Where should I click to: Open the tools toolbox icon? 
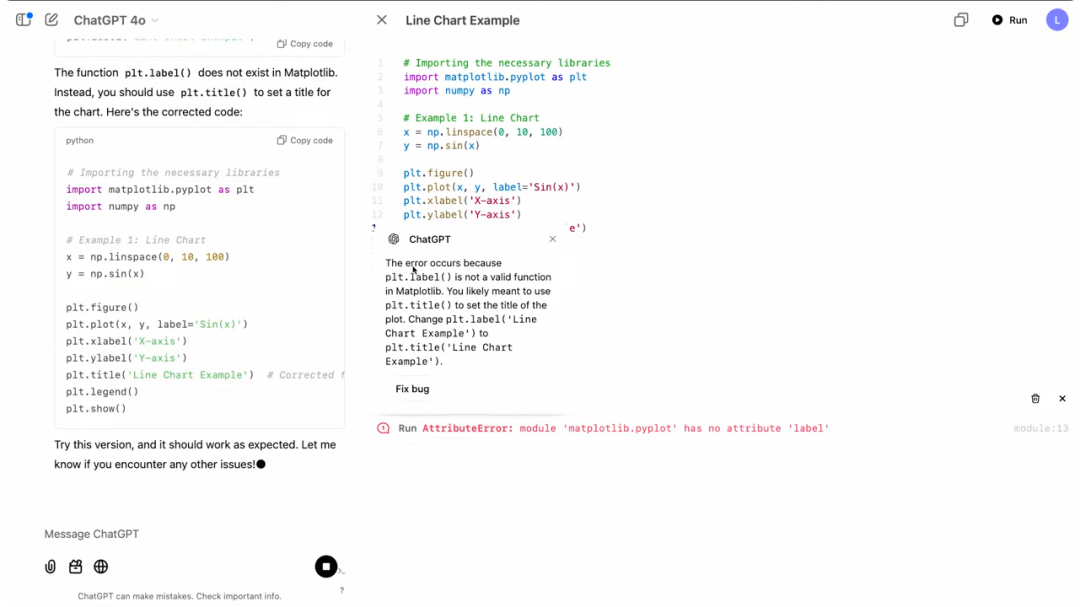[x=76, y=566]
